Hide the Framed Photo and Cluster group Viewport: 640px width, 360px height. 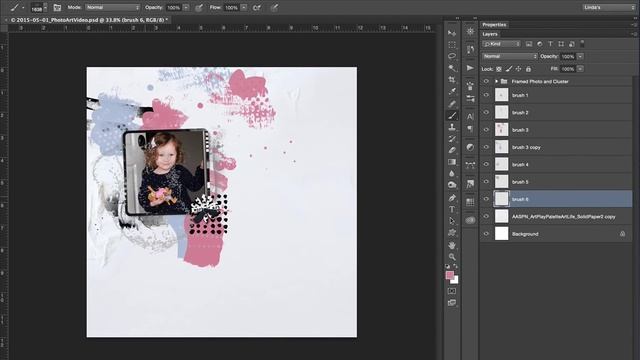click(486, 82)
